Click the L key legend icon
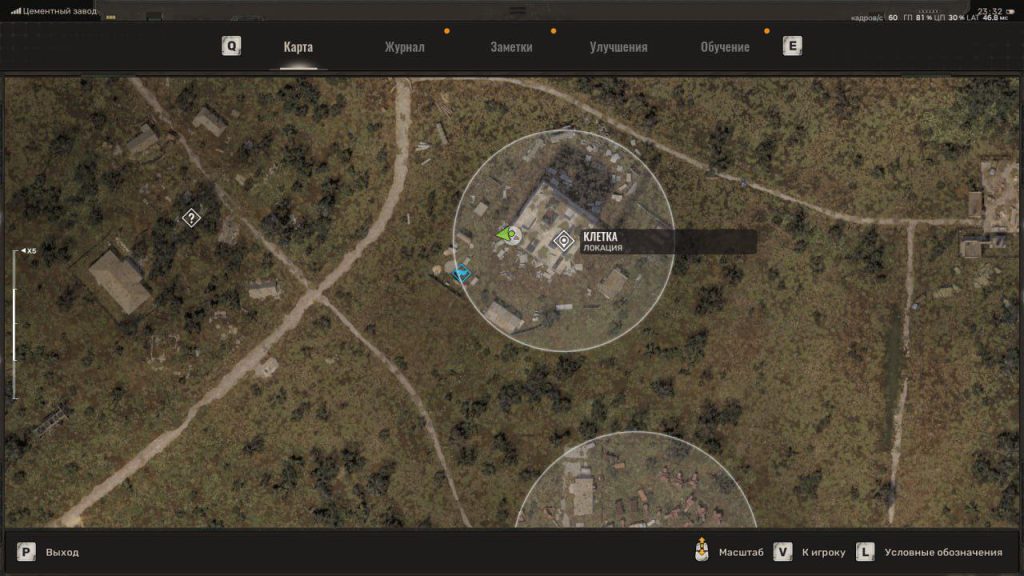1024x576 pixels. tap(865, 552)
